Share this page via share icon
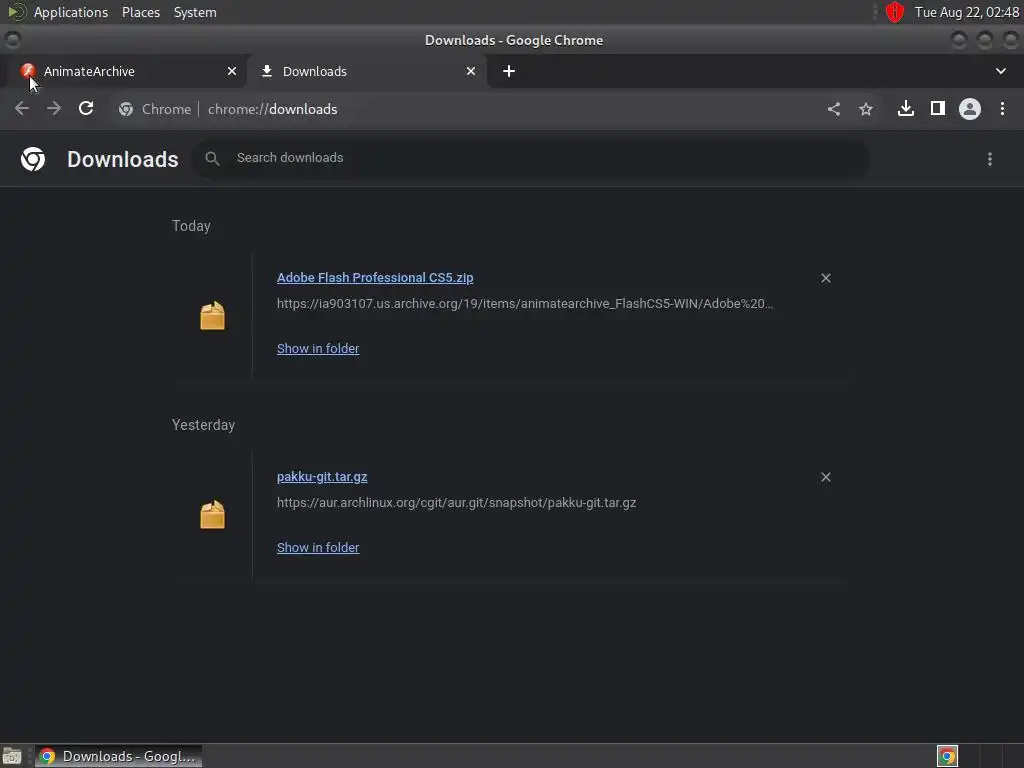Viewport: 1024px width, 768px height. pyautogui.click(x=834, y=109)
